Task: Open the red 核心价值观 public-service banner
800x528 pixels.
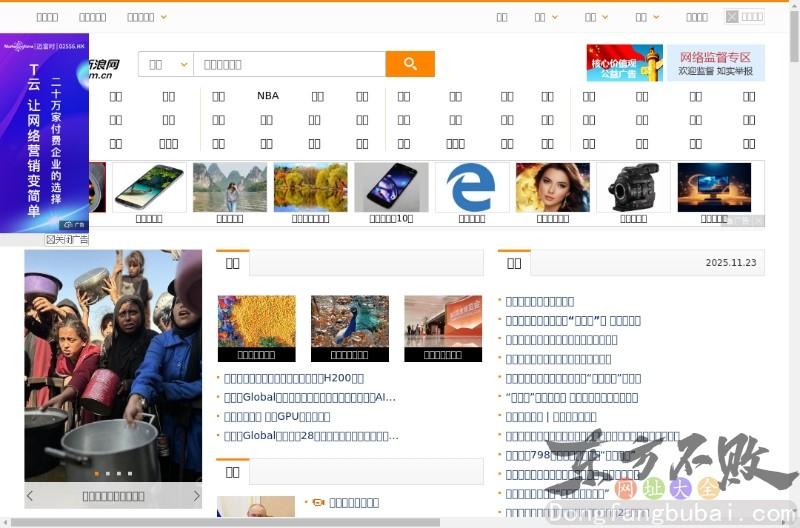Action: (x=624, y=63)
